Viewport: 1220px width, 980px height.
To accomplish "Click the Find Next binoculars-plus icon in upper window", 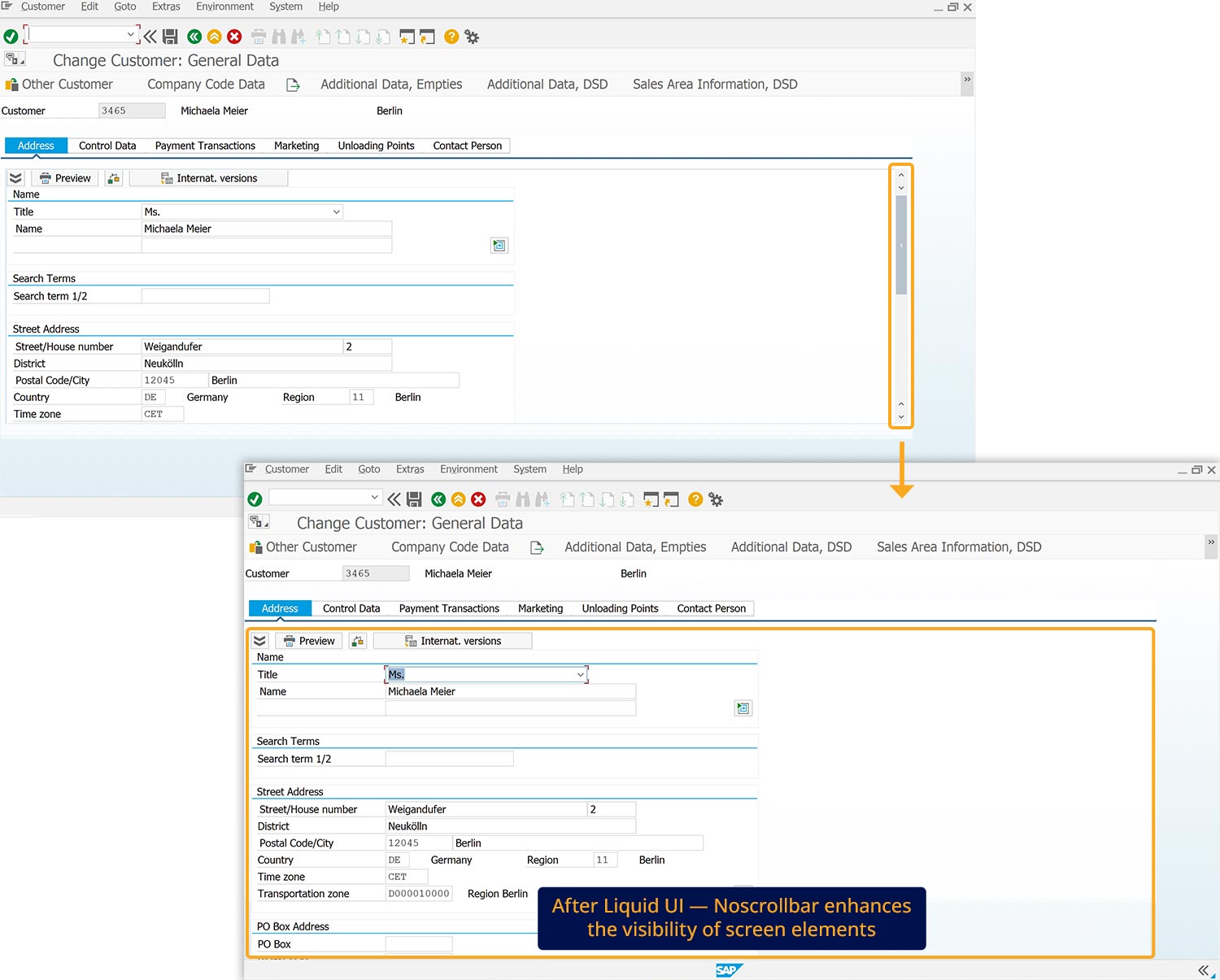I will pyautogui.click(x=298, y=37).
